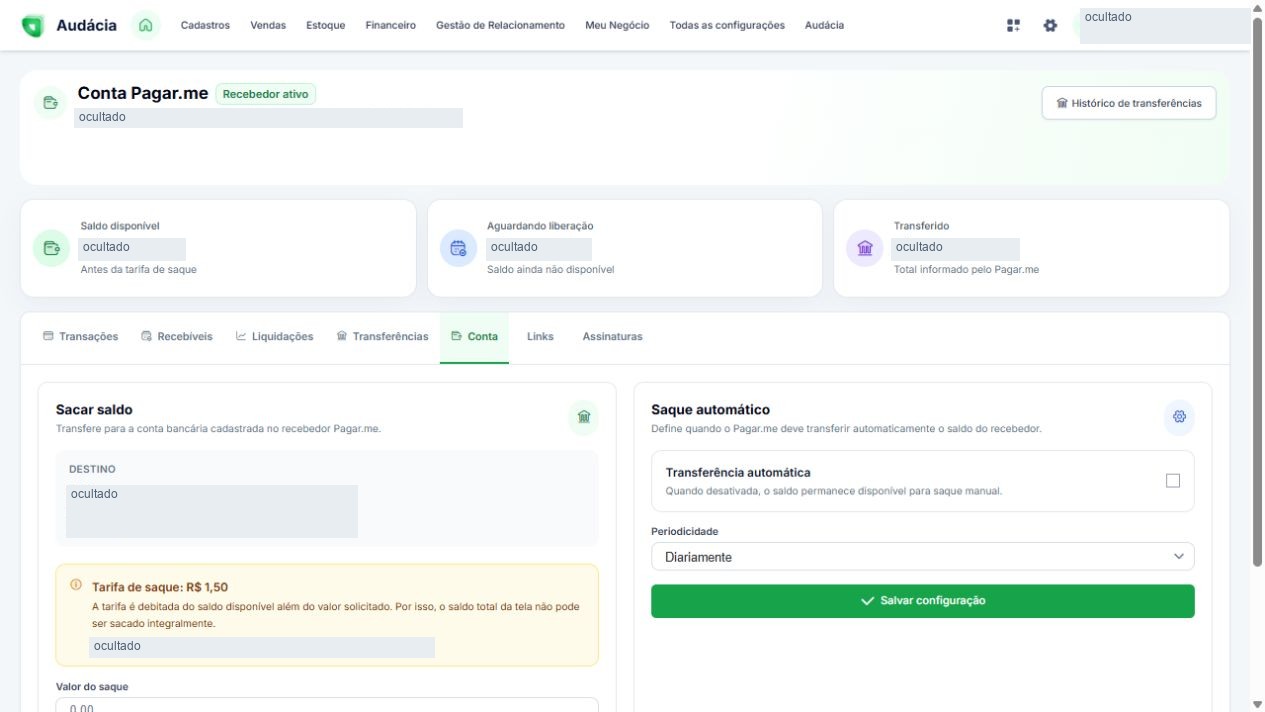Click the Saque automático heading
Viewport: 1265px width, 712px height.
tap(710, 410)
